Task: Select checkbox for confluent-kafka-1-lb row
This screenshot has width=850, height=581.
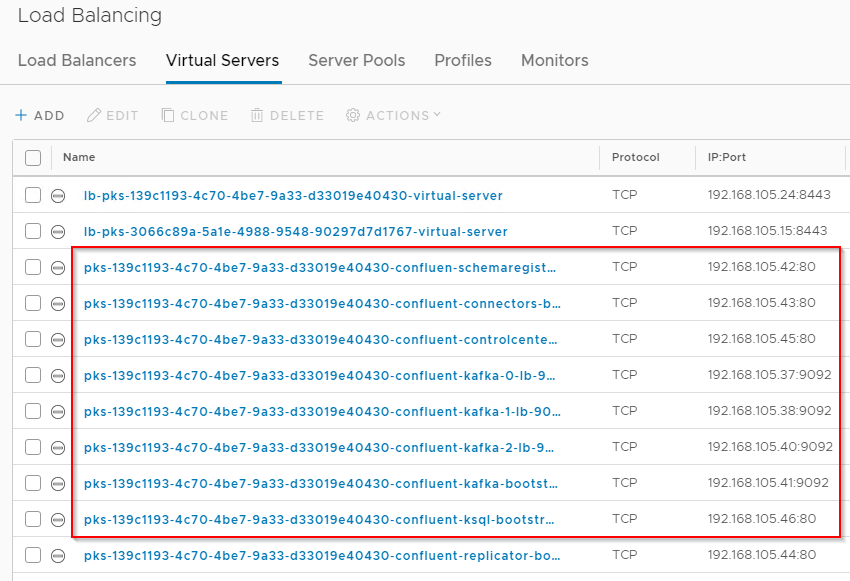Action: [x=33, y=411]
